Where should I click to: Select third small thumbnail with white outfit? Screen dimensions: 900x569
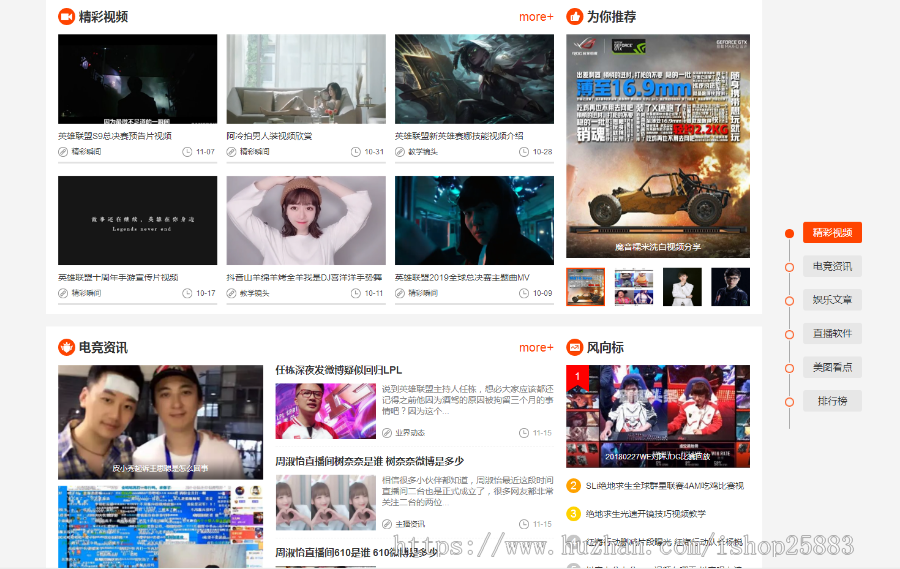click(682, 287)
